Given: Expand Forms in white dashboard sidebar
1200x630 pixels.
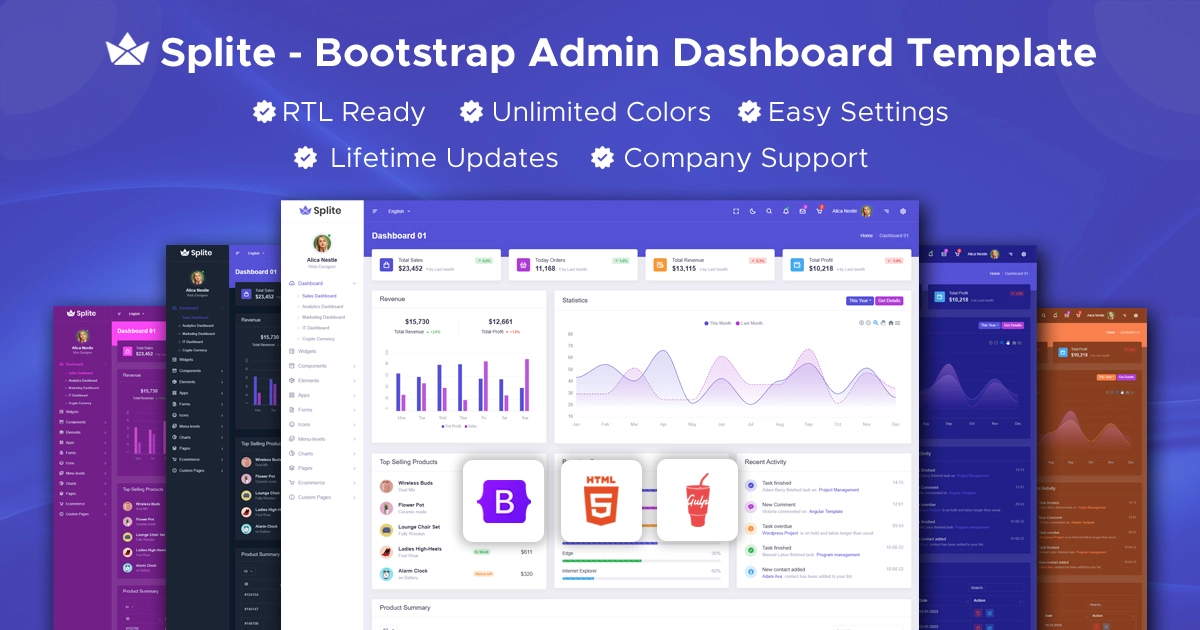Looking at the screenshot, I should tap(322, 410).
